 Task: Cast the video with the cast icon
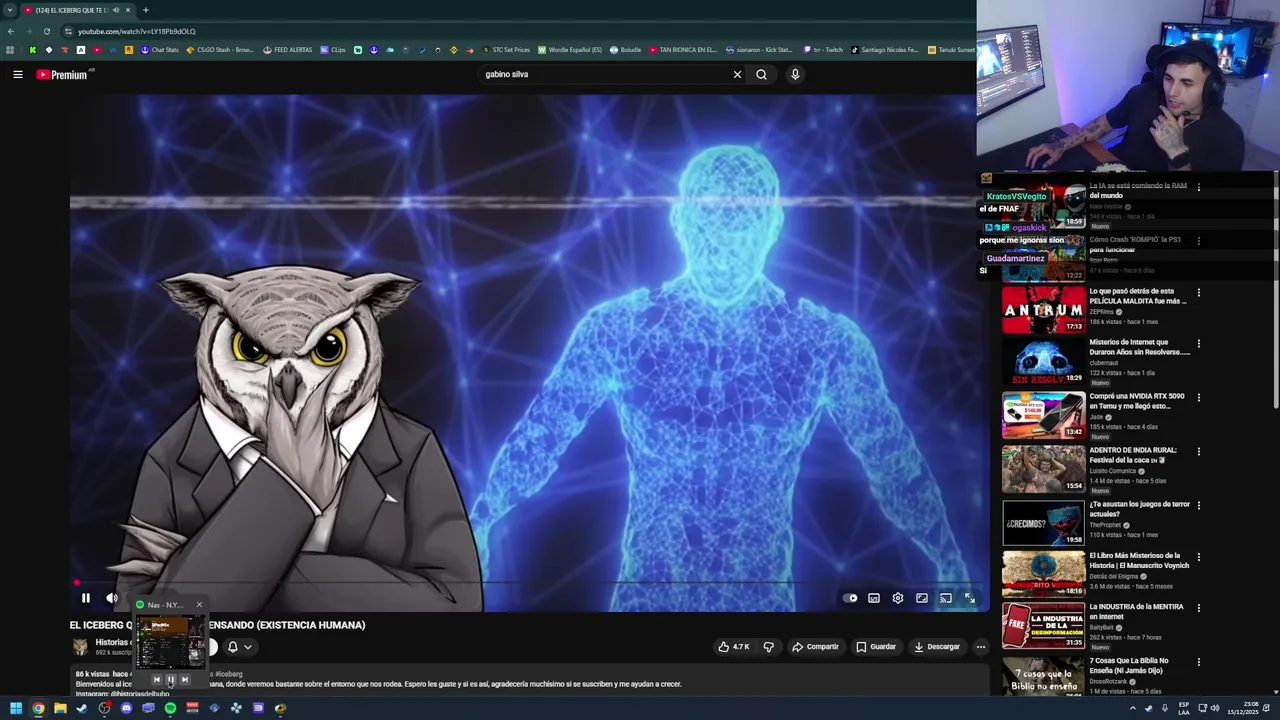click(x=946, y=598)
